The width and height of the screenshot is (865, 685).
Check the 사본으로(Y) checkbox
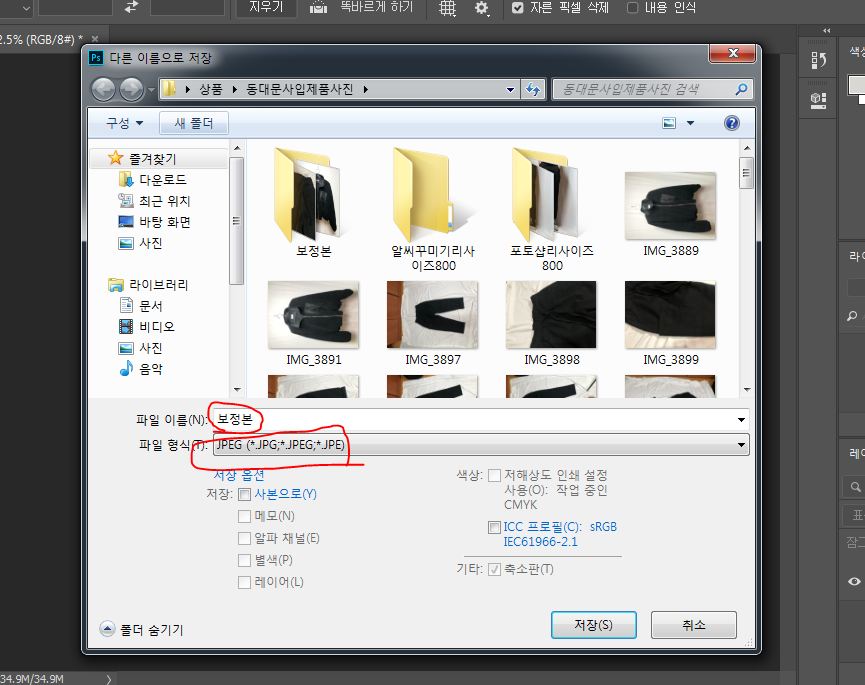244,494
